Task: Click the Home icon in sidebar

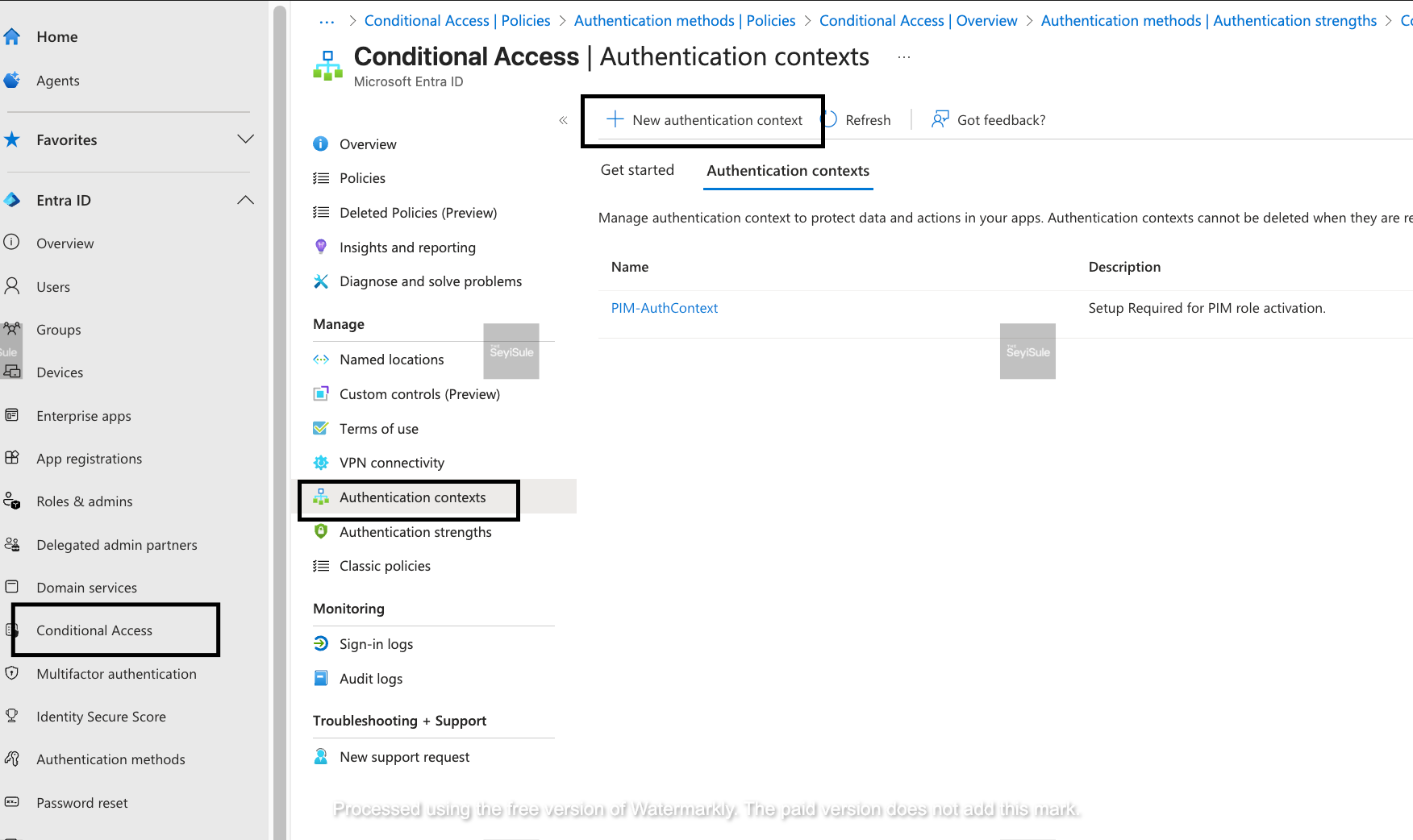Action: (11, 36)
